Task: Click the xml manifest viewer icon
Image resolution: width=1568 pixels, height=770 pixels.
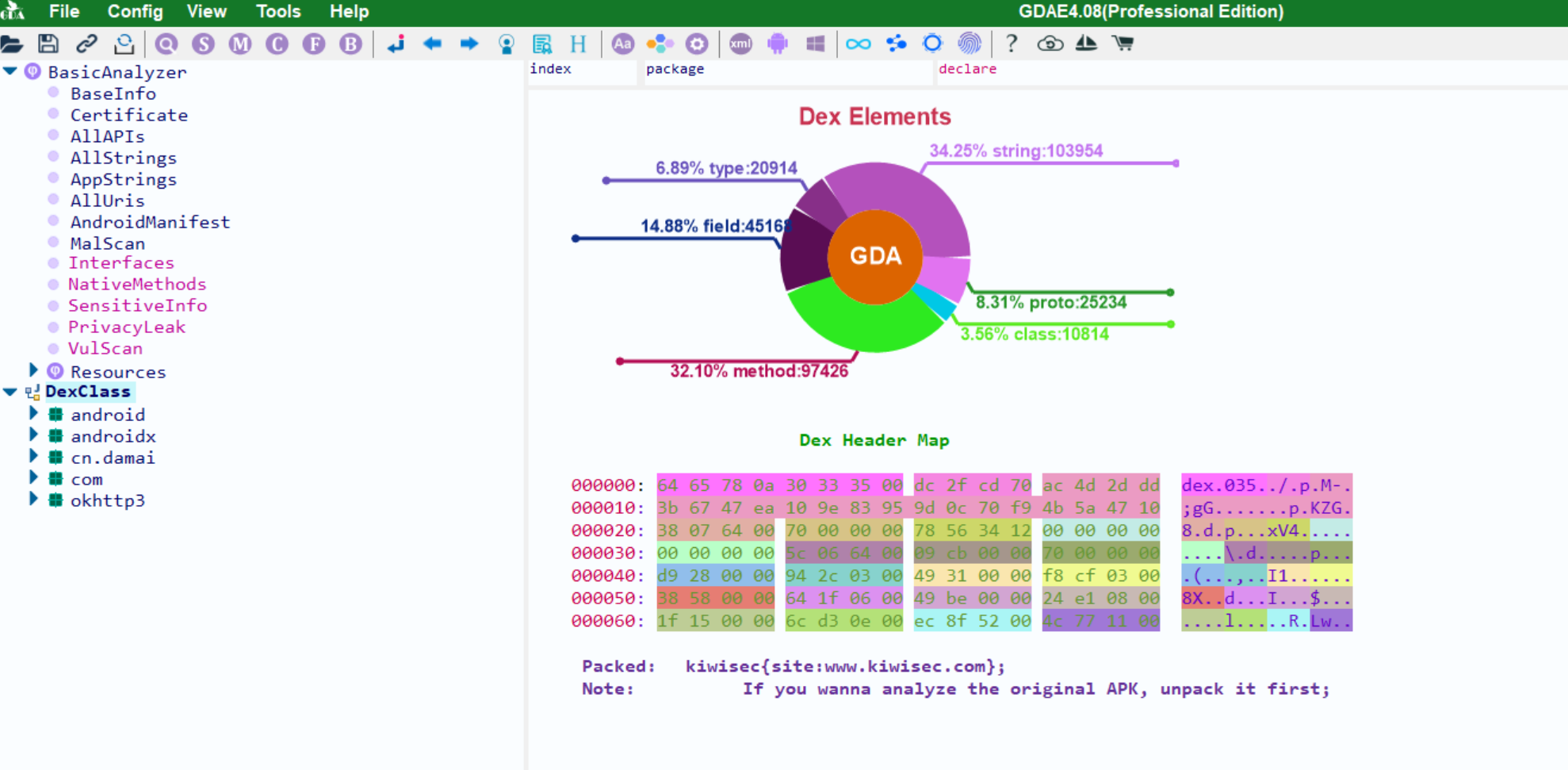Action: (740, 44)
